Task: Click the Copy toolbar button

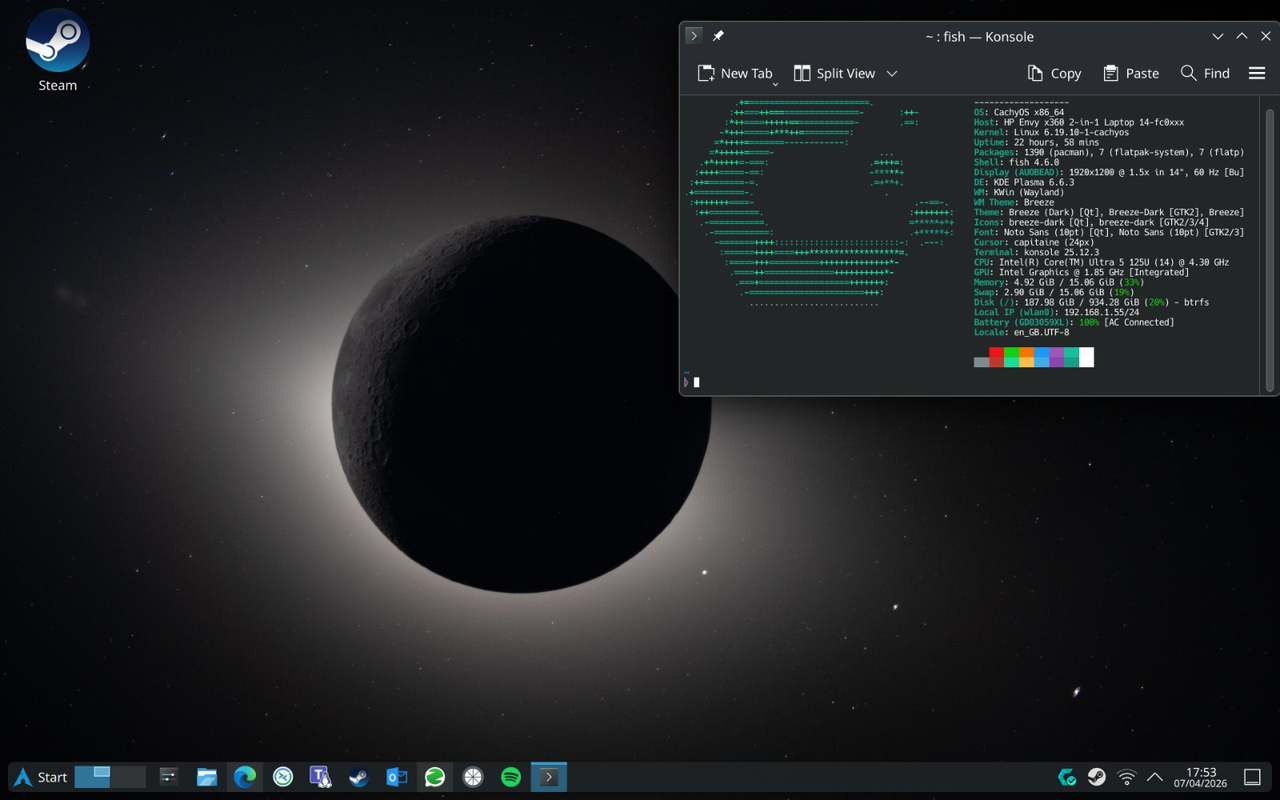Action: point(1054,73)
